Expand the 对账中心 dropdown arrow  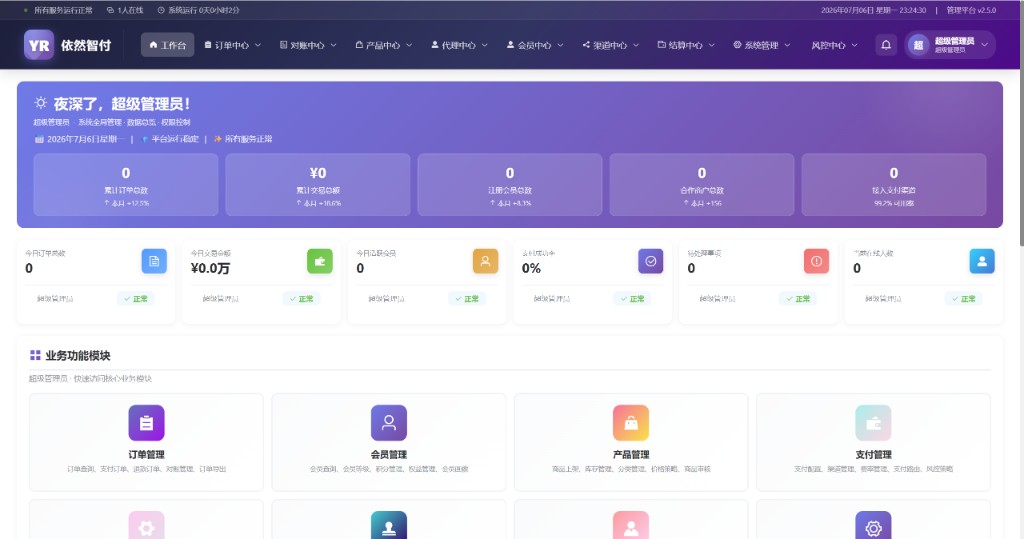(334, 45)
